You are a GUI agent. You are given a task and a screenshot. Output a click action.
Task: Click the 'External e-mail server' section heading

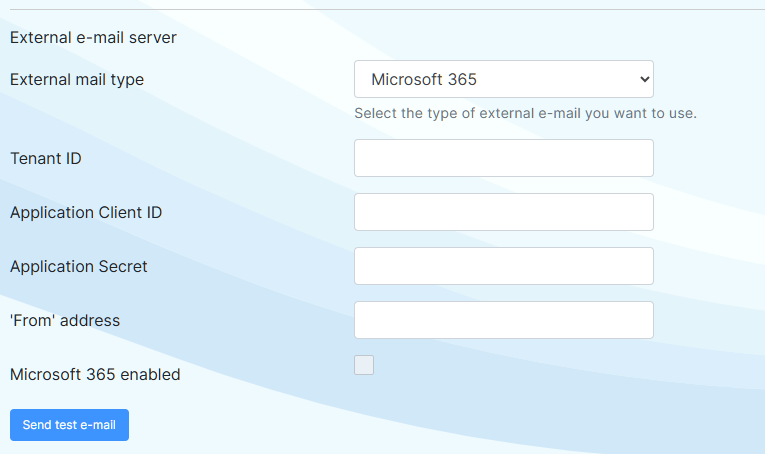click(x=93, y=38)
